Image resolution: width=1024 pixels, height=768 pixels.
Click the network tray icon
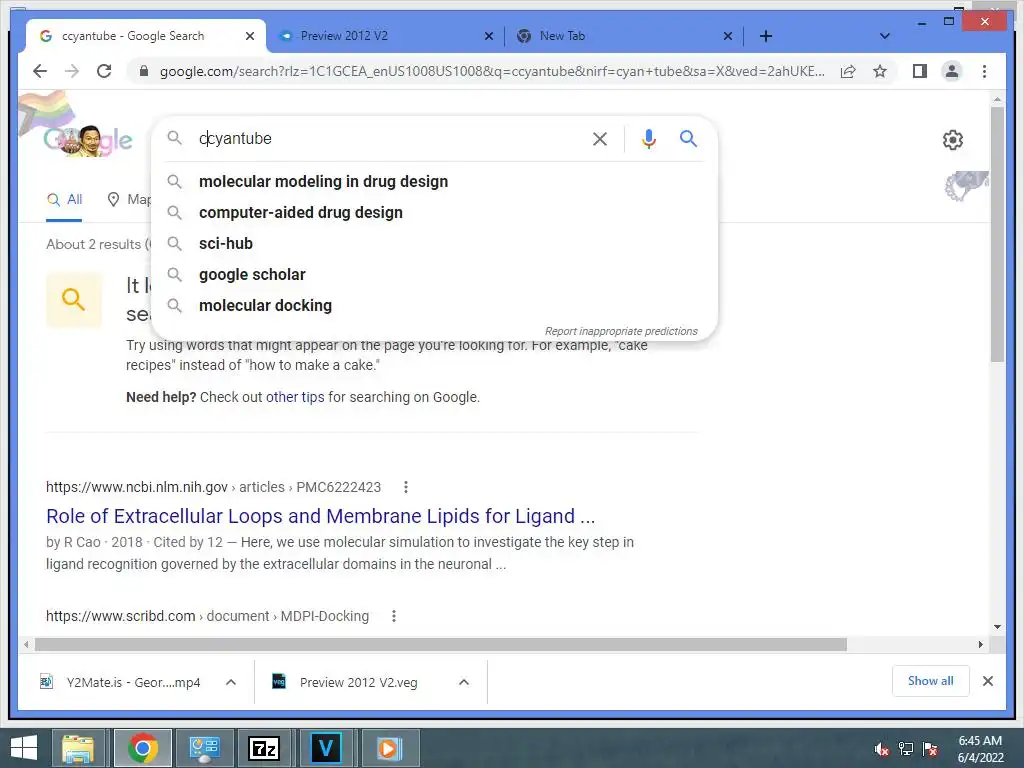(x=906, y=749)
